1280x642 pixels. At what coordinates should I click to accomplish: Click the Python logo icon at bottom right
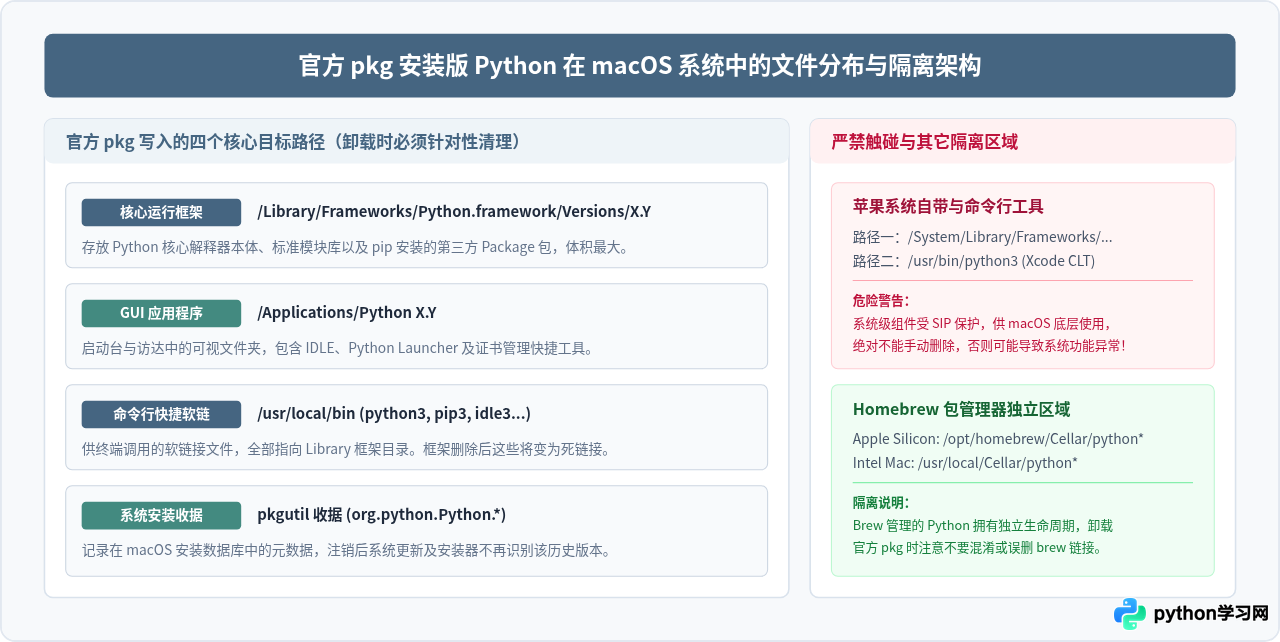pos(1130,614)
